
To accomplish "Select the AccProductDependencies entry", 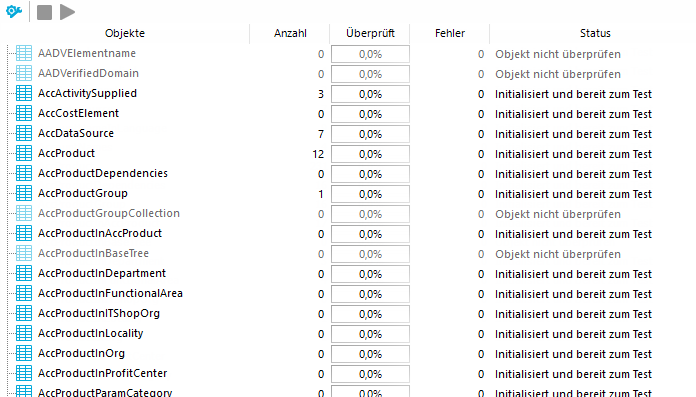I will (x=103, y=173).
